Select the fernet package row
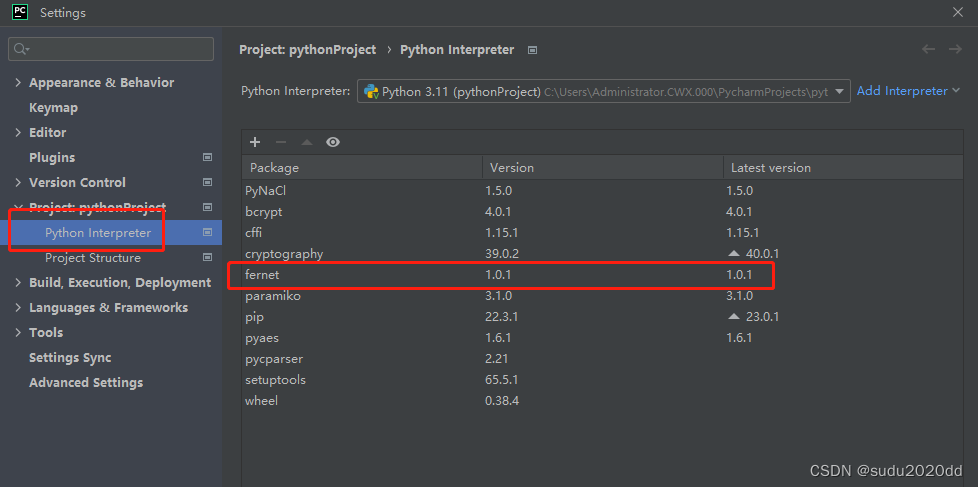Screen dimensions: 978x487 (x=603, y=275)
